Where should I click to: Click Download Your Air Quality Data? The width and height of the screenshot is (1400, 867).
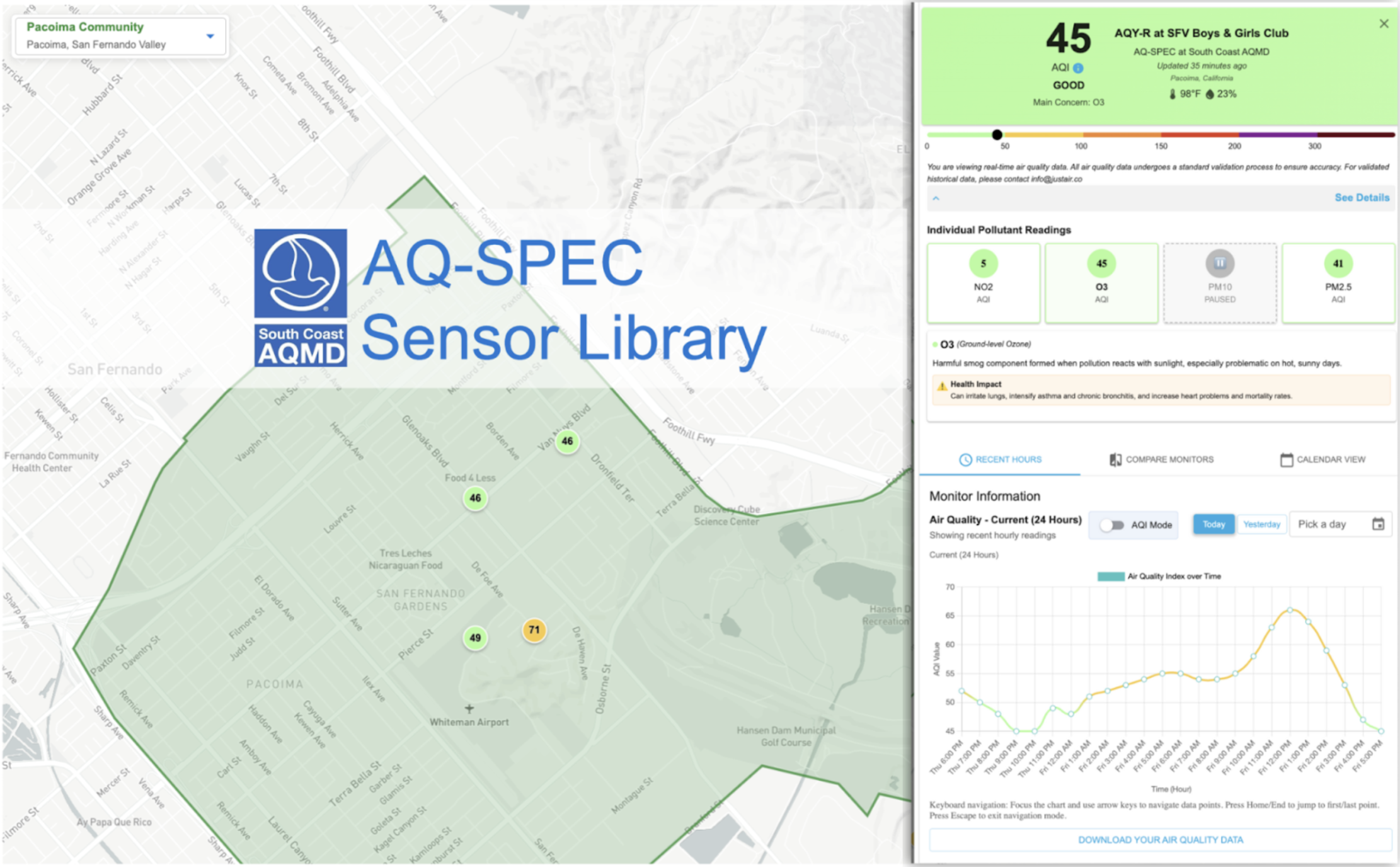tap(1161, 840)
